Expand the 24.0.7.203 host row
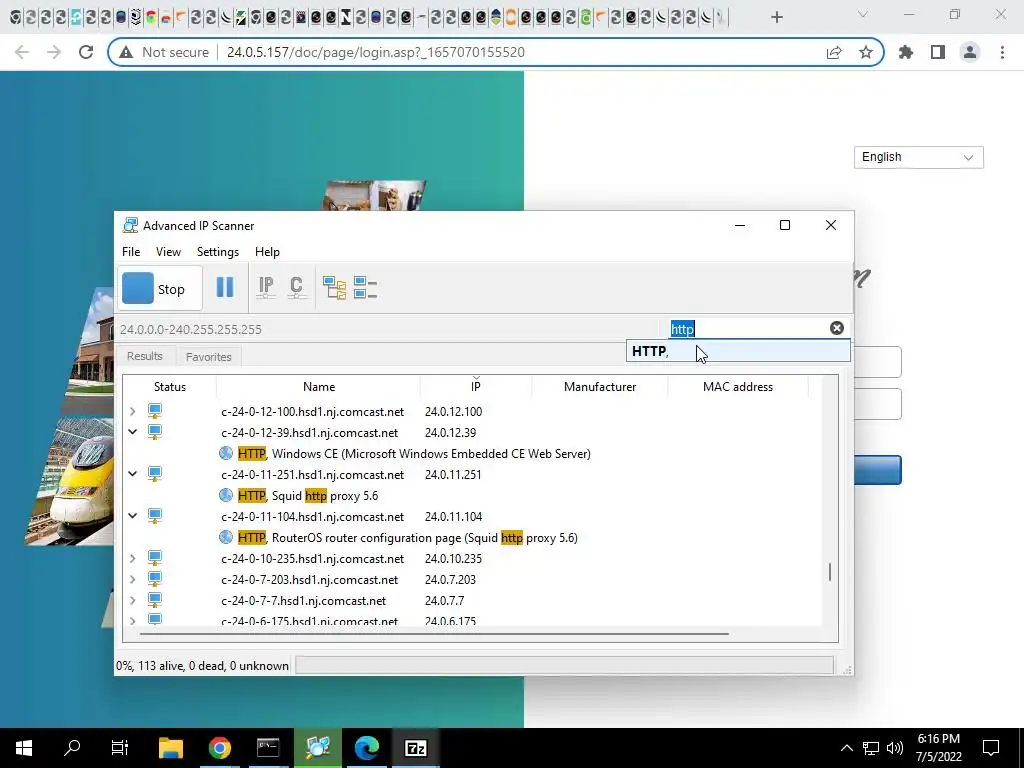Screen dimensions: 1024x768 coord(133,579)
